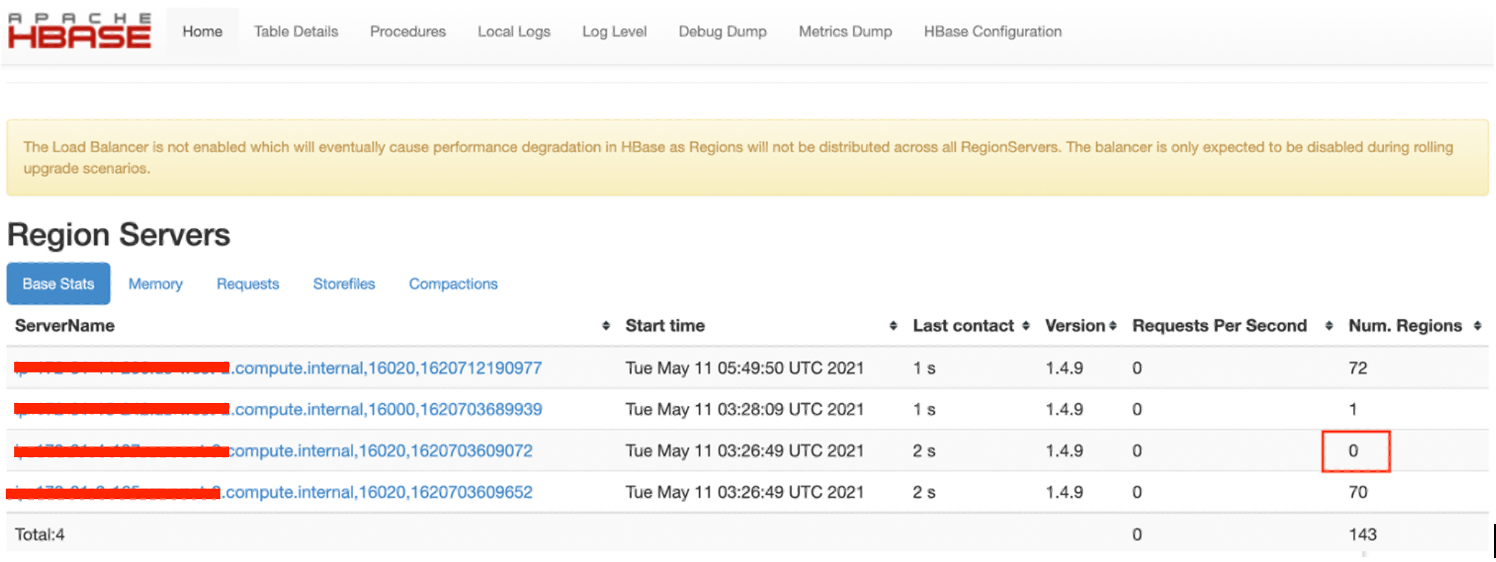Open the Home nav item
The width and height of the screenshot is (1496, 562).
coord(202,32)
